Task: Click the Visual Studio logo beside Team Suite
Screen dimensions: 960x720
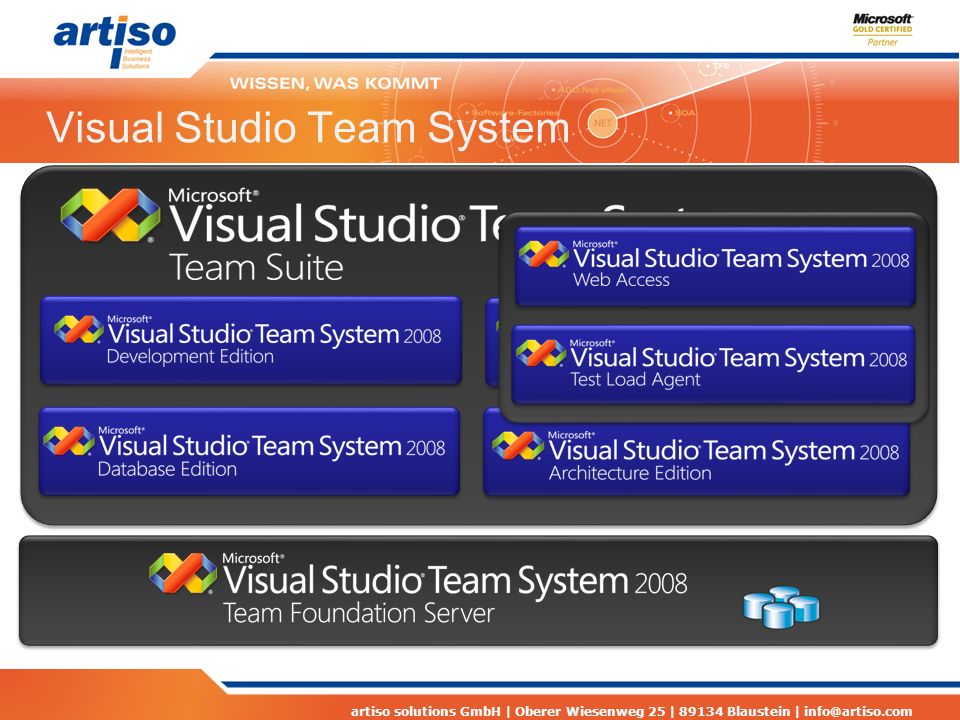Action: coord(110,215)
